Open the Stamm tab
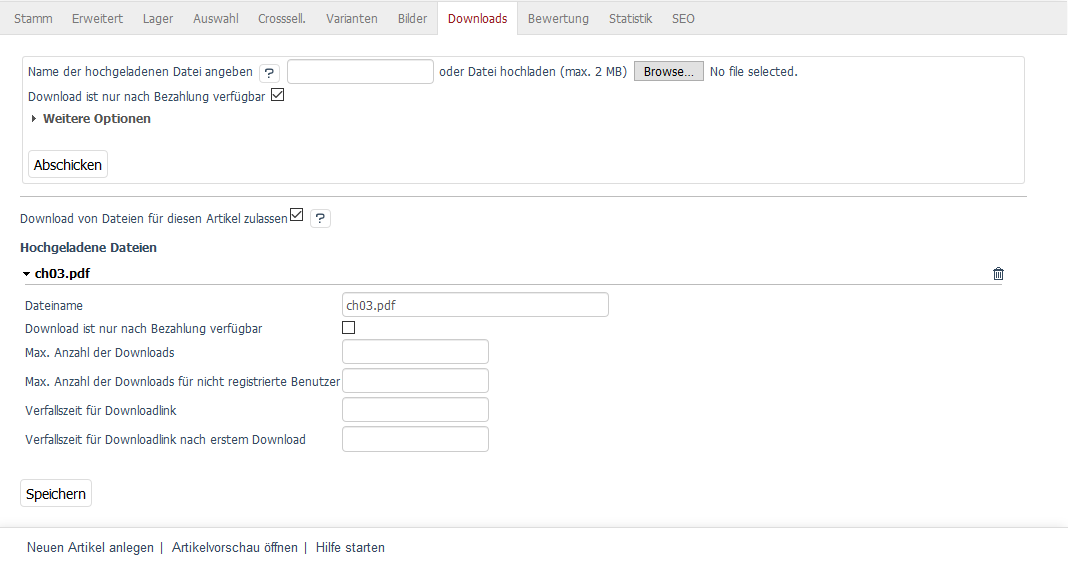 [33, 19]
